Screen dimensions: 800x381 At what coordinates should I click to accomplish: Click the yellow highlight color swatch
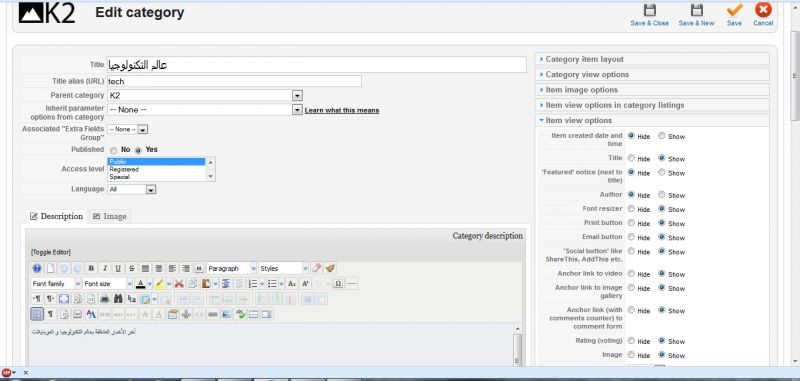tap(160, 284)
